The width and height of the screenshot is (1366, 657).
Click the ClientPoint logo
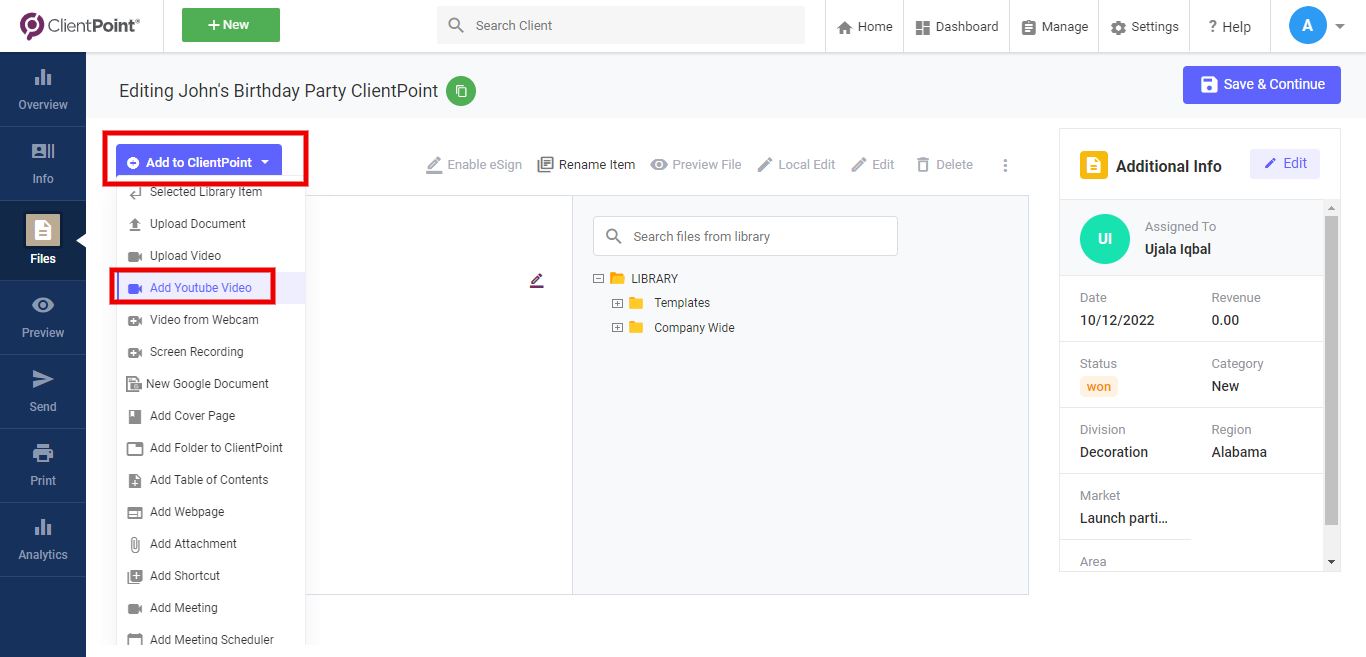[x=80, y=26]
